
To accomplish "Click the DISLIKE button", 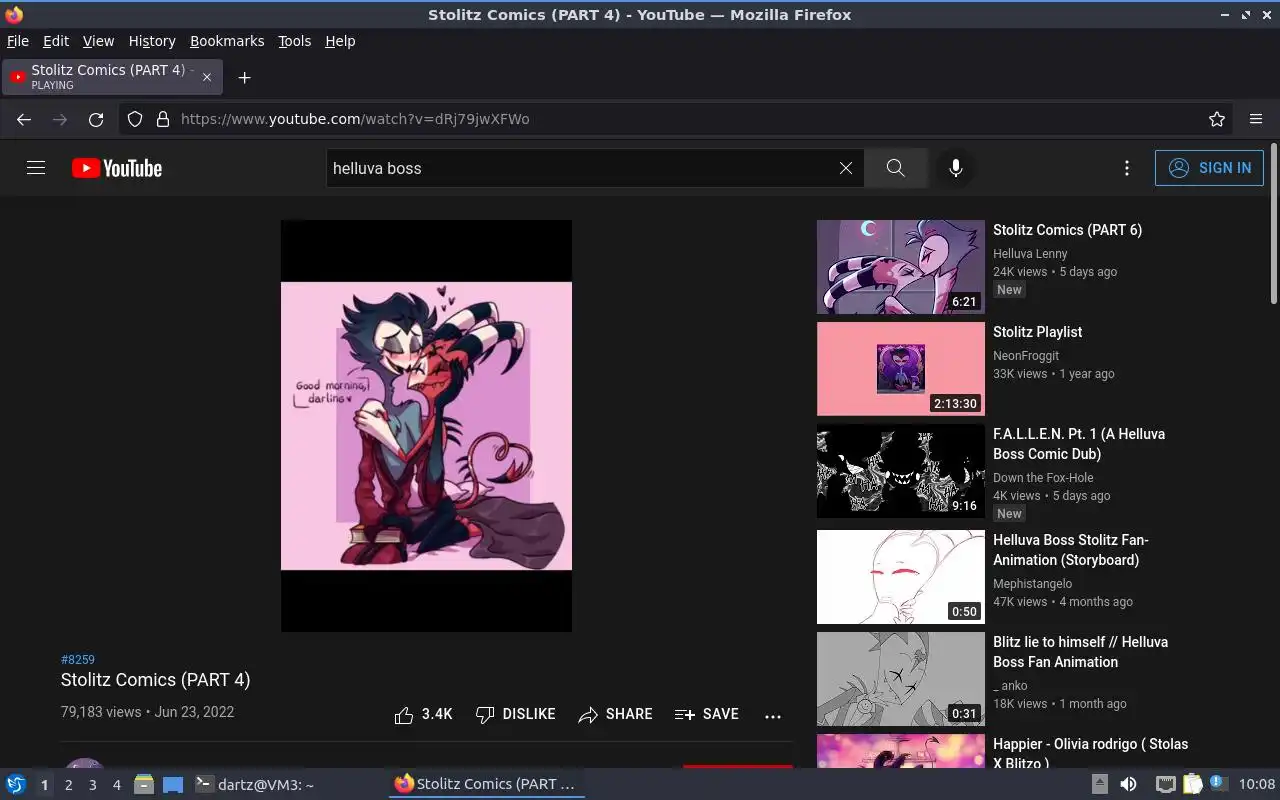I will [515, 714].
